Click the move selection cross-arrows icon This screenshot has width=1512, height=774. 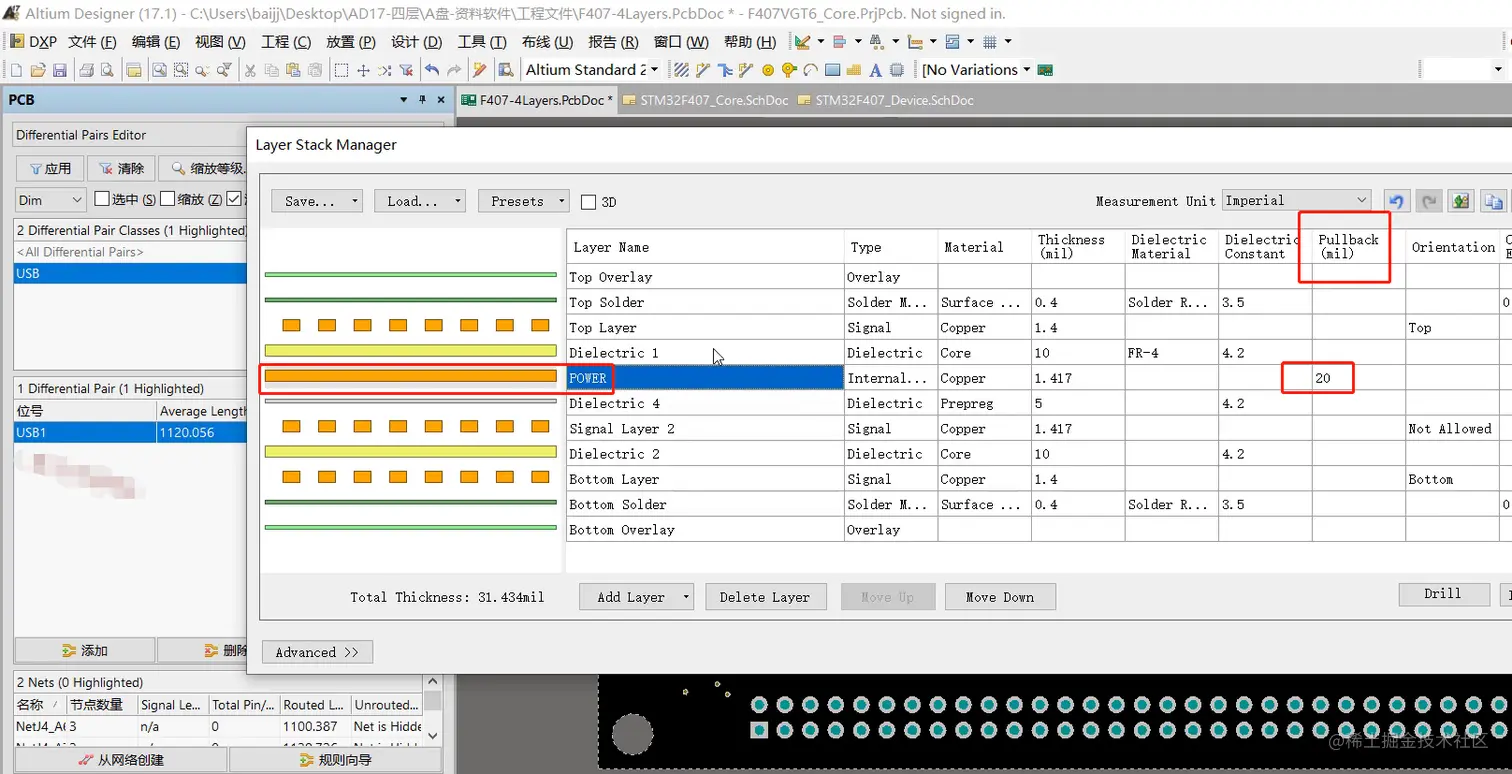pos(363,70)
